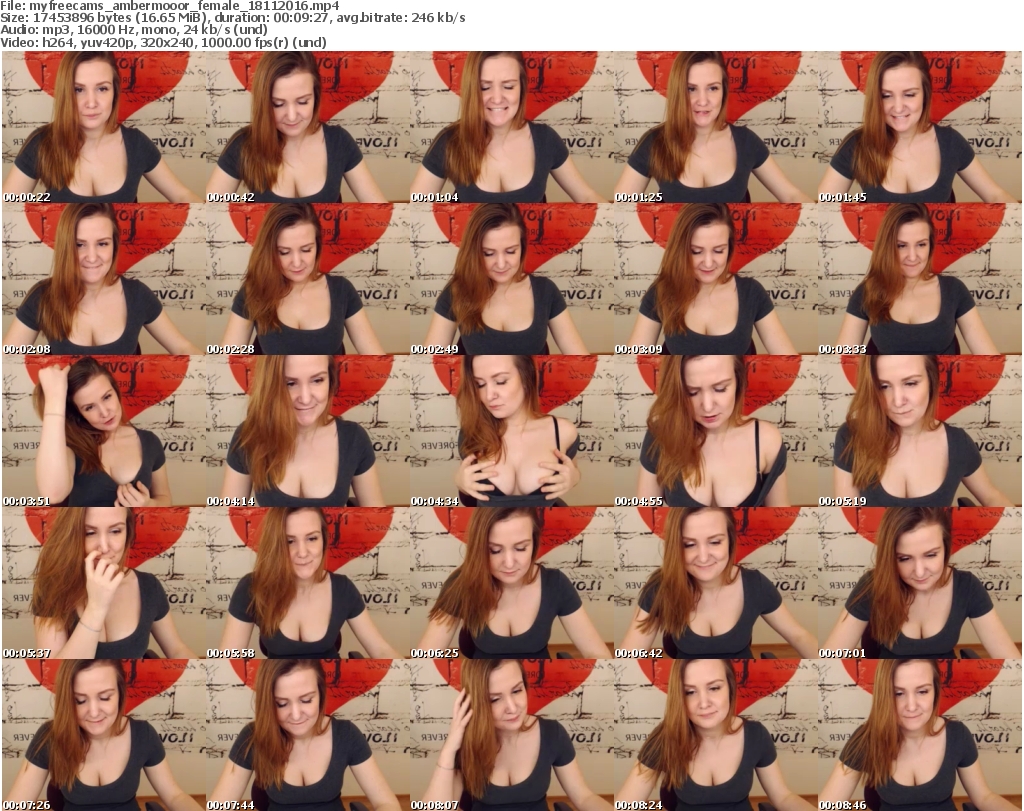Click the frame timestamped 00:07:44

(x=307, y=735)
